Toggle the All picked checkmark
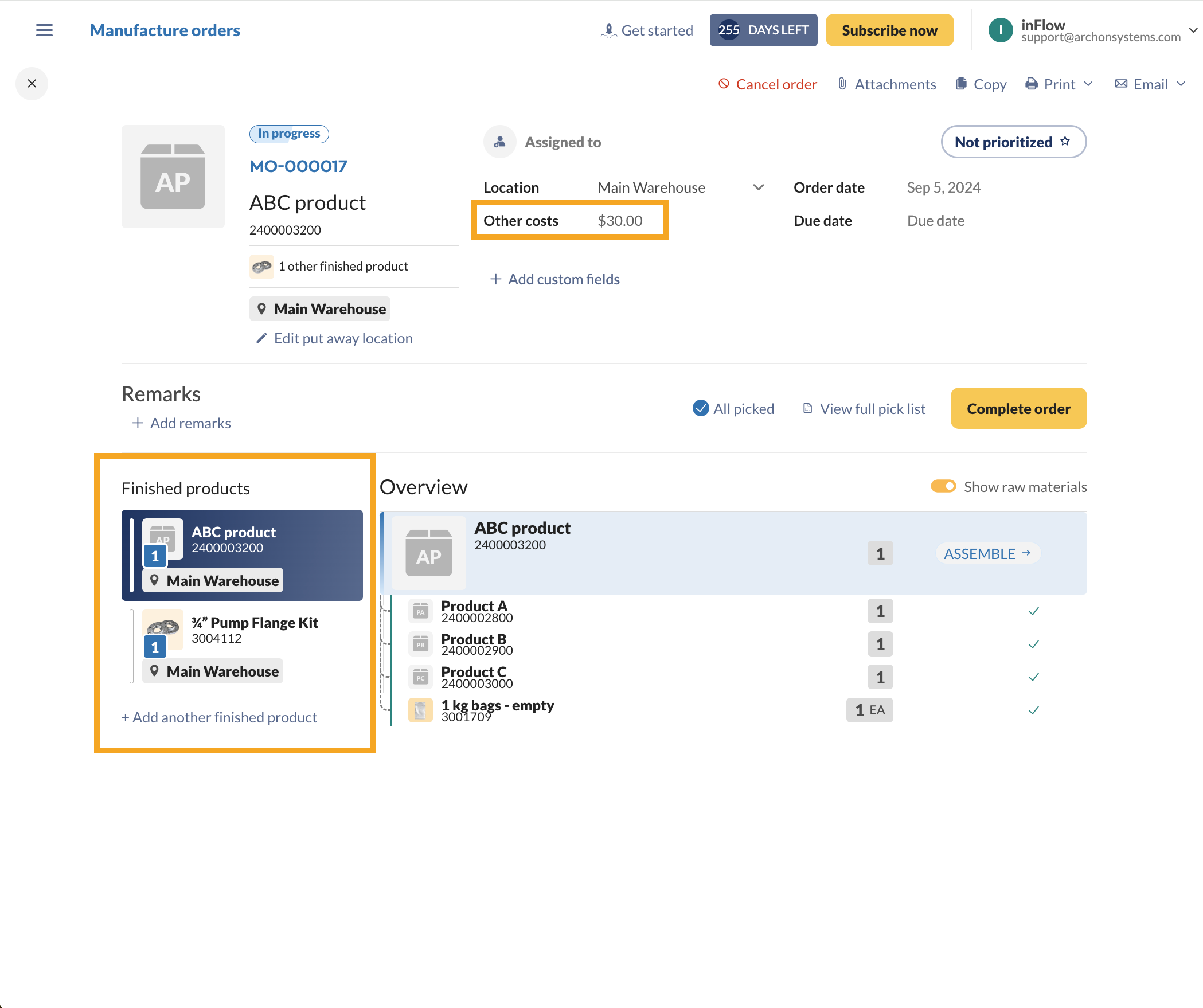Image resolution: width=1203 pixels, height=1008 pixels. 701,408
